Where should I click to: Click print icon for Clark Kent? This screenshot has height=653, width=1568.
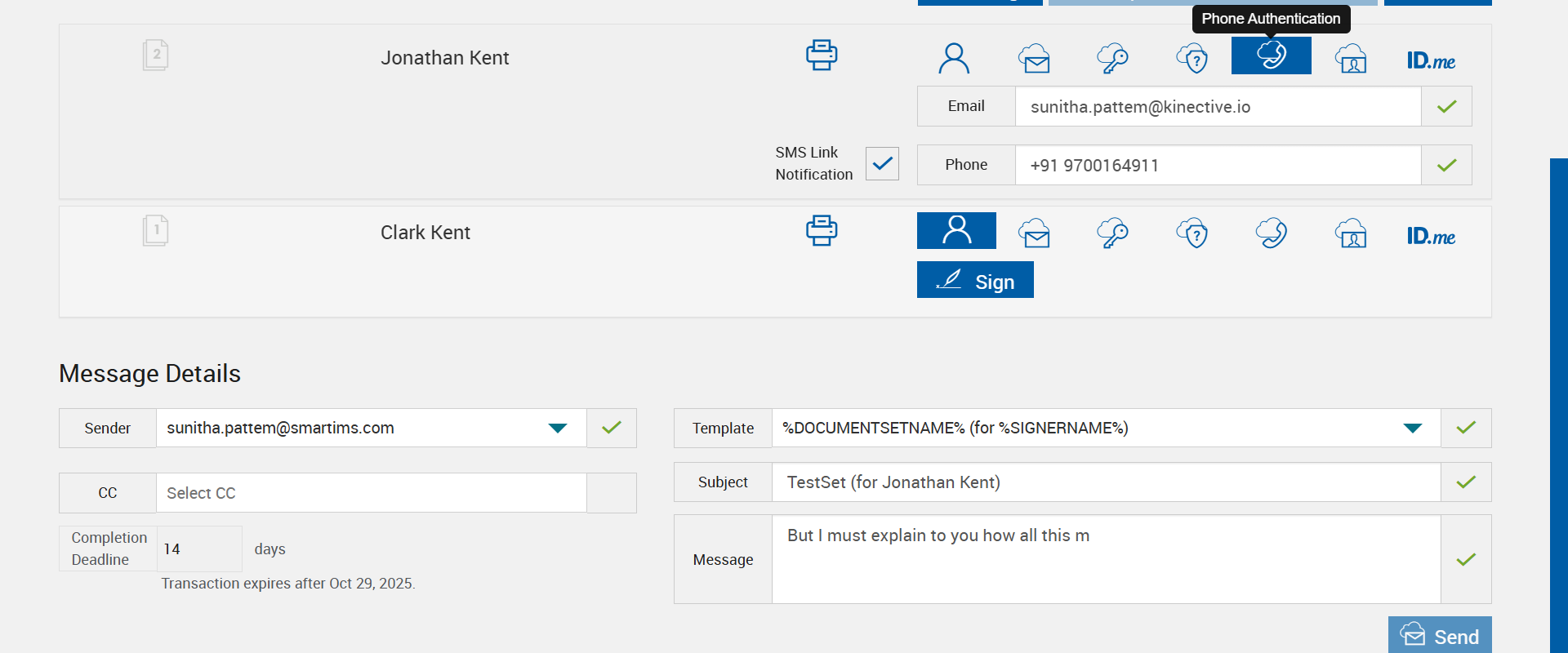coord(822,231)
